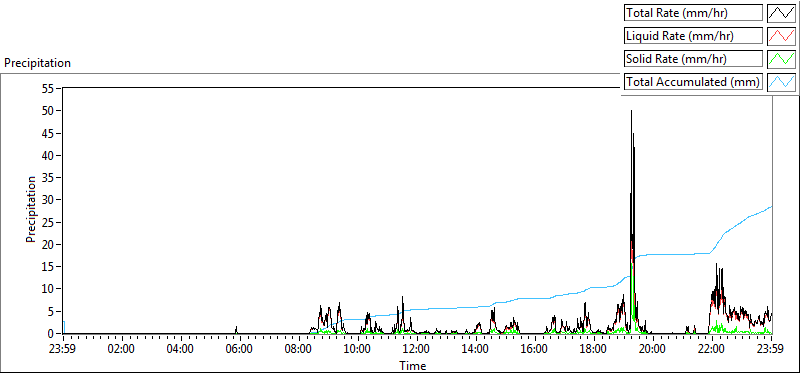Click the 18:00 time tick label
The height and width of the screenshot is (373, 800).
click(x=594, y=350)
